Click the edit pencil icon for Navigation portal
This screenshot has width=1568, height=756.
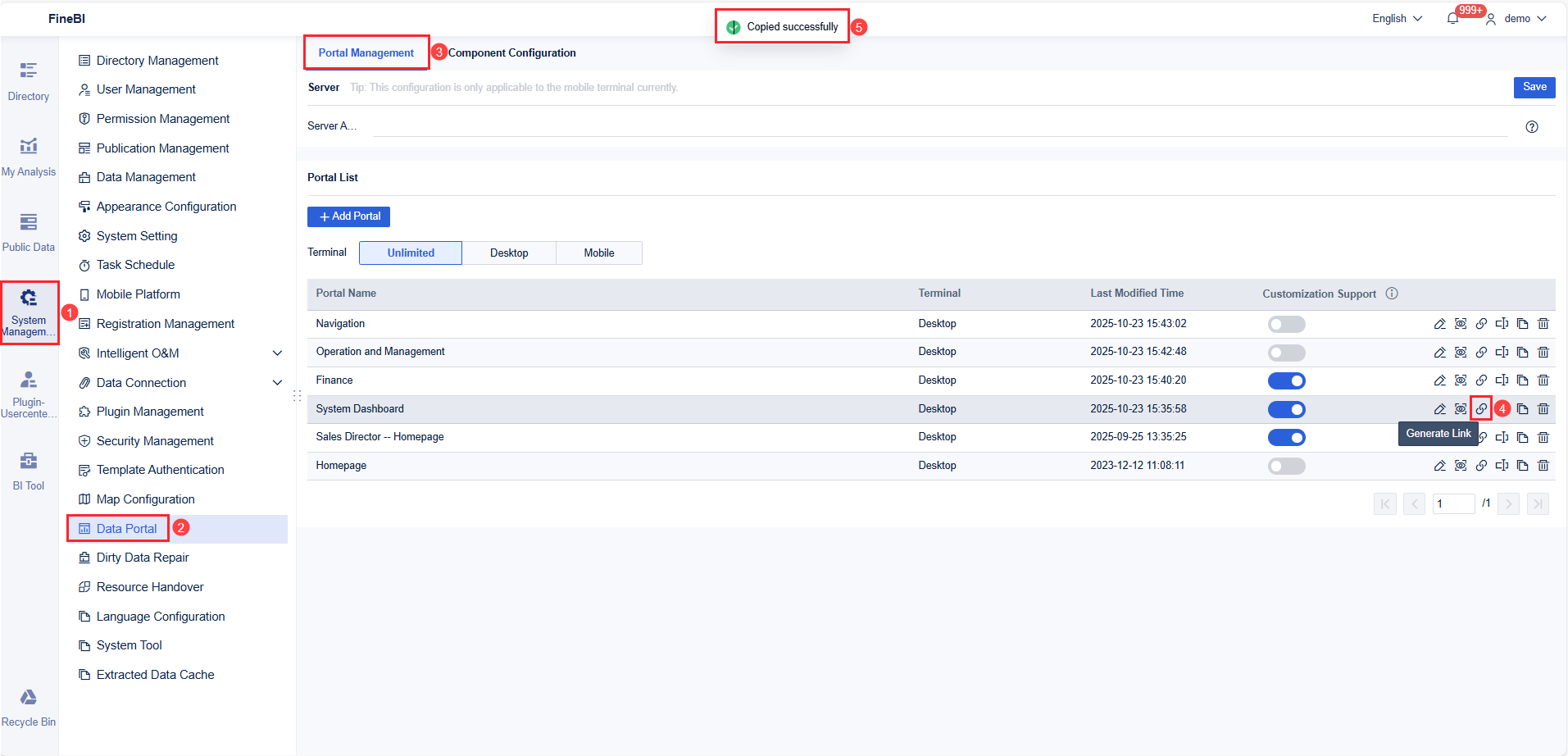[x=1439, y=324]
